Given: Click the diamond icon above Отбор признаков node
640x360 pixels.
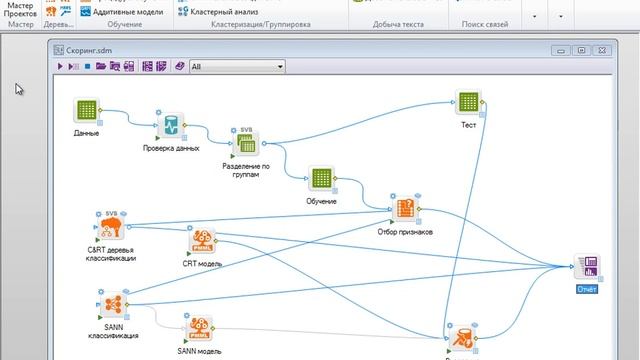Looking at the screenshot, I should pyautogui.click(x=418, y=196).
